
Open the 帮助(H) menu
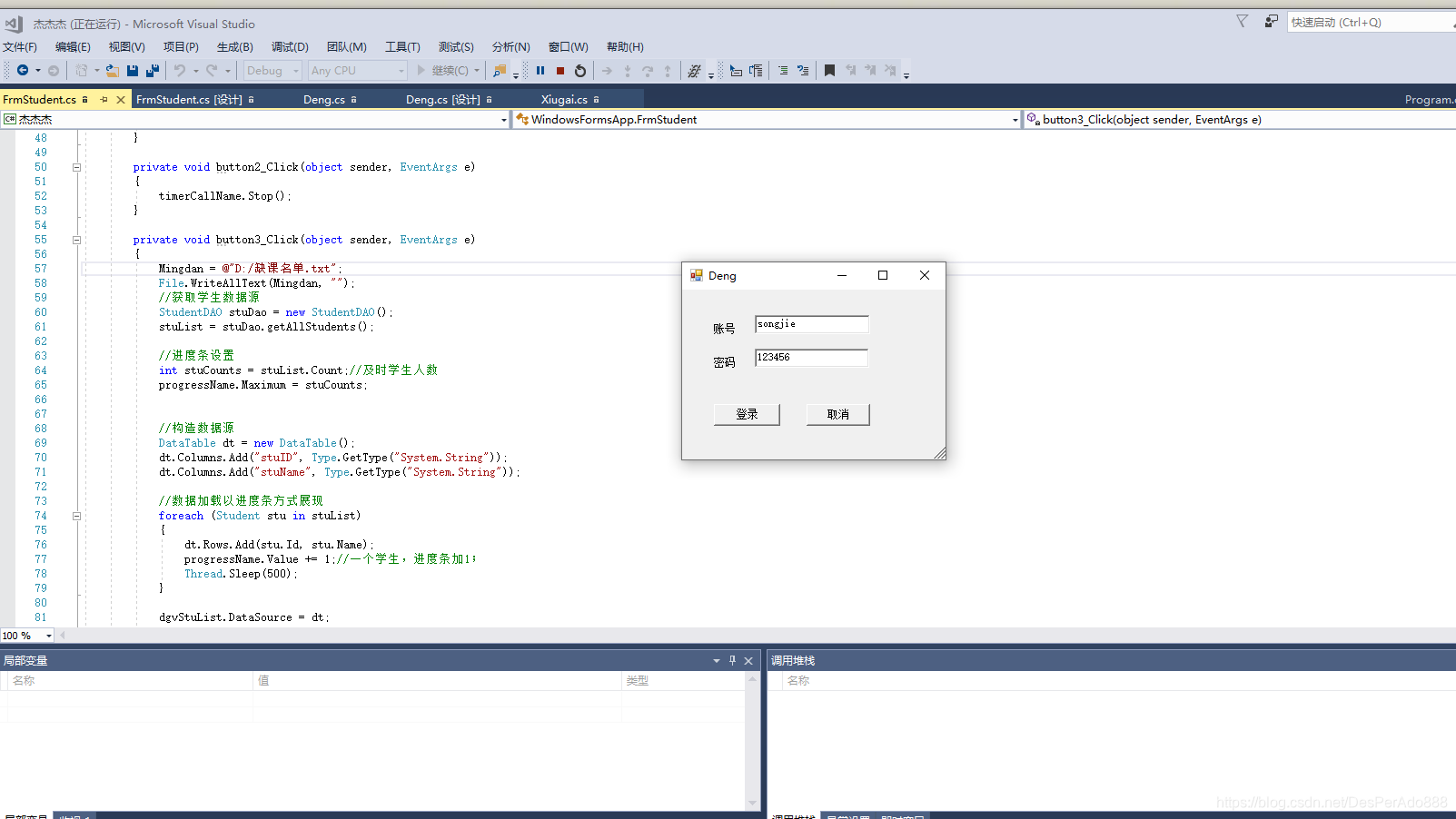click(x=625, y=47)
